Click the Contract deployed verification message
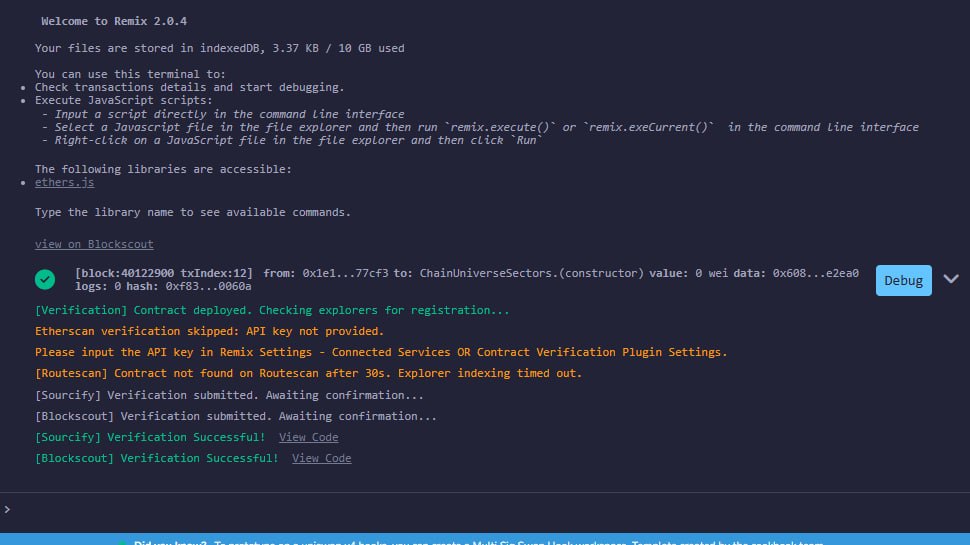The height and width of the screenshot is (545, 970). [x=272, y=311]
